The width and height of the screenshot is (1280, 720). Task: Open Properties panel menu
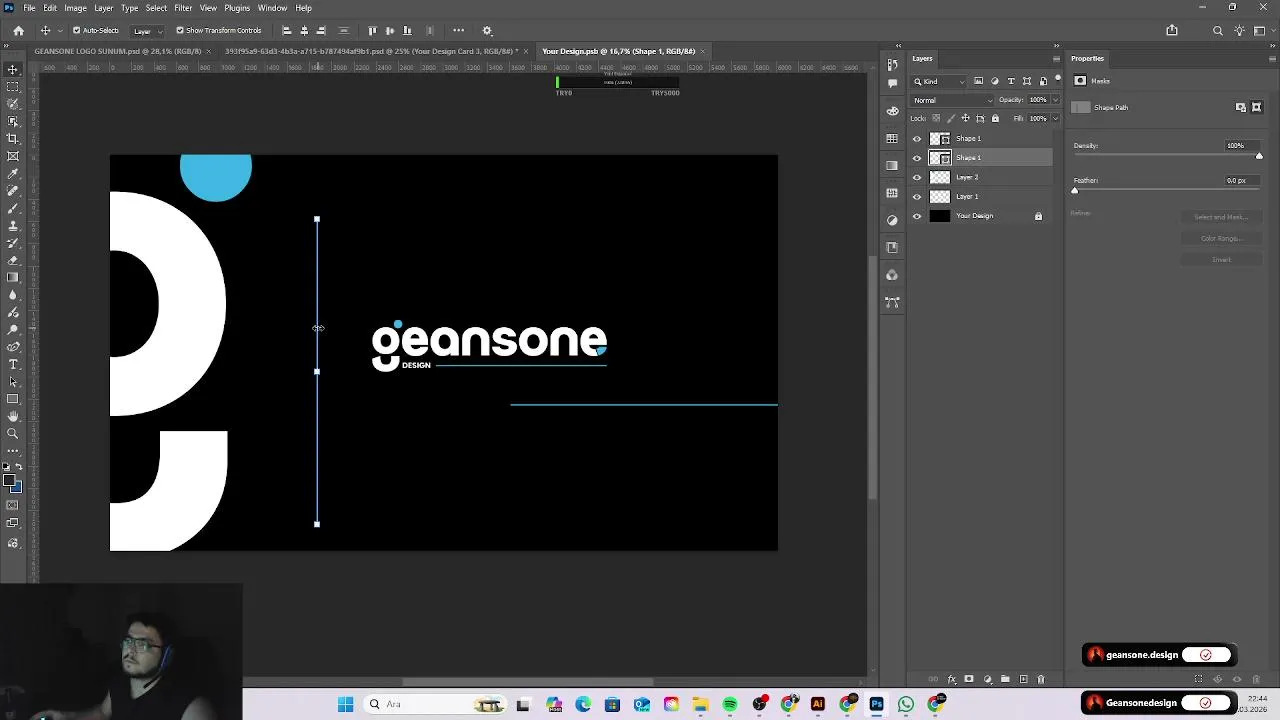(x=1271, y=59)
